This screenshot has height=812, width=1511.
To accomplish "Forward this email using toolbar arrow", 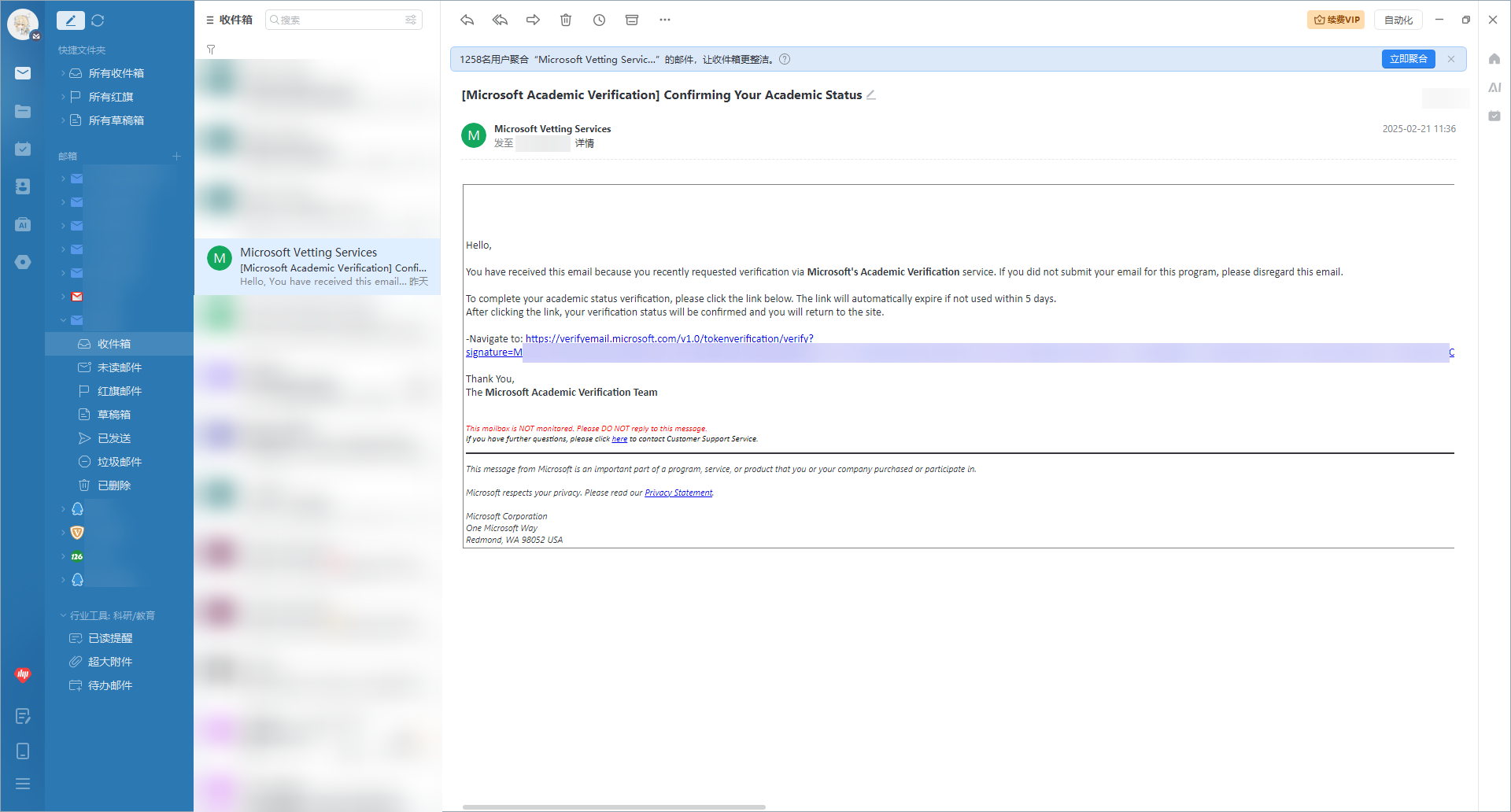I will pyautogui.click(x=533, y=20).
